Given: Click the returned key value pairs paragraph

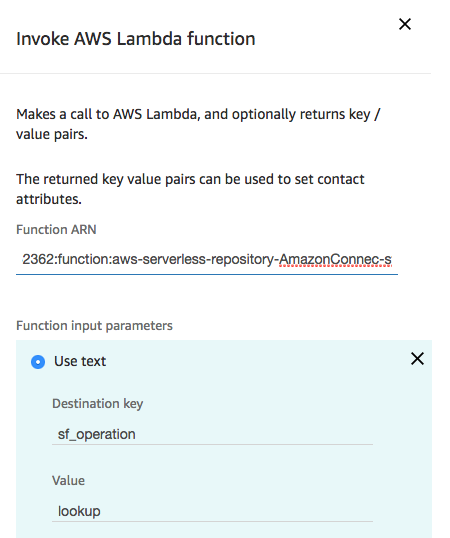Looking at the screenshot, I should [x=190, y=189].
